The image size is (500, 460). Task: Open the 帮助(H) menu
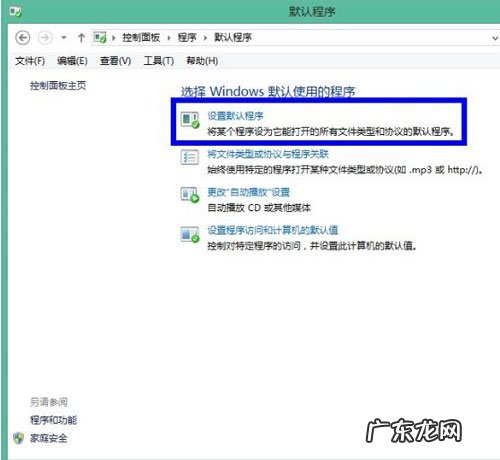pyautogui.click(x=202, y=61)
